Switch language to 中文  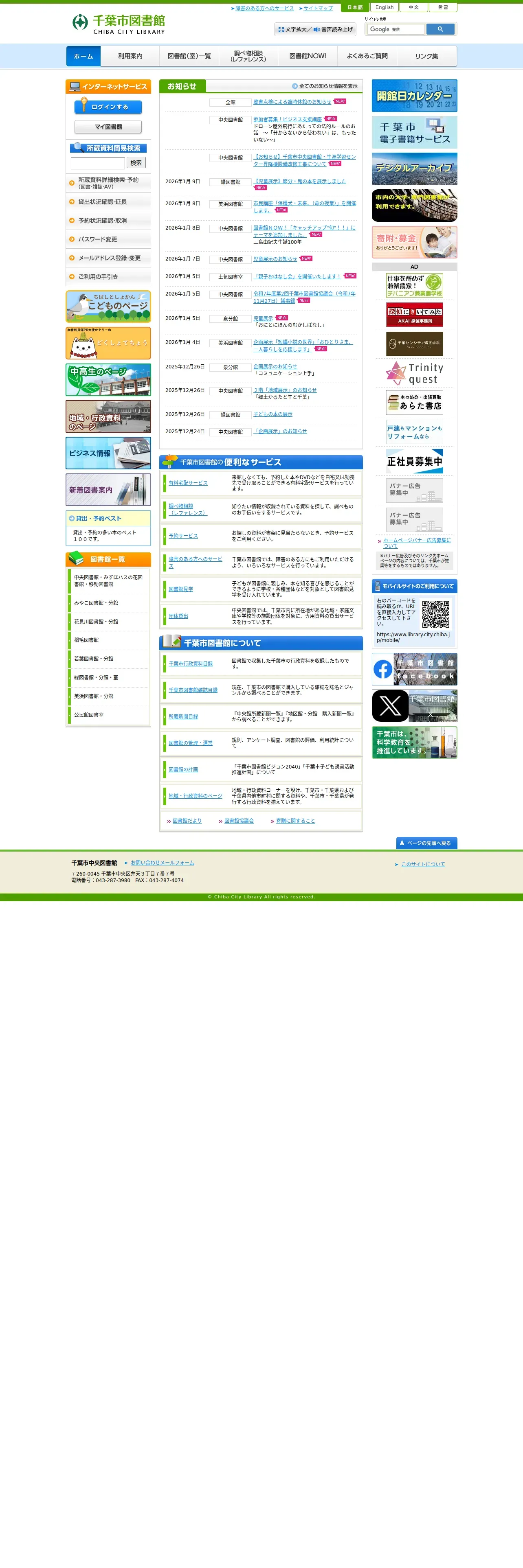[x=413, y=7]
